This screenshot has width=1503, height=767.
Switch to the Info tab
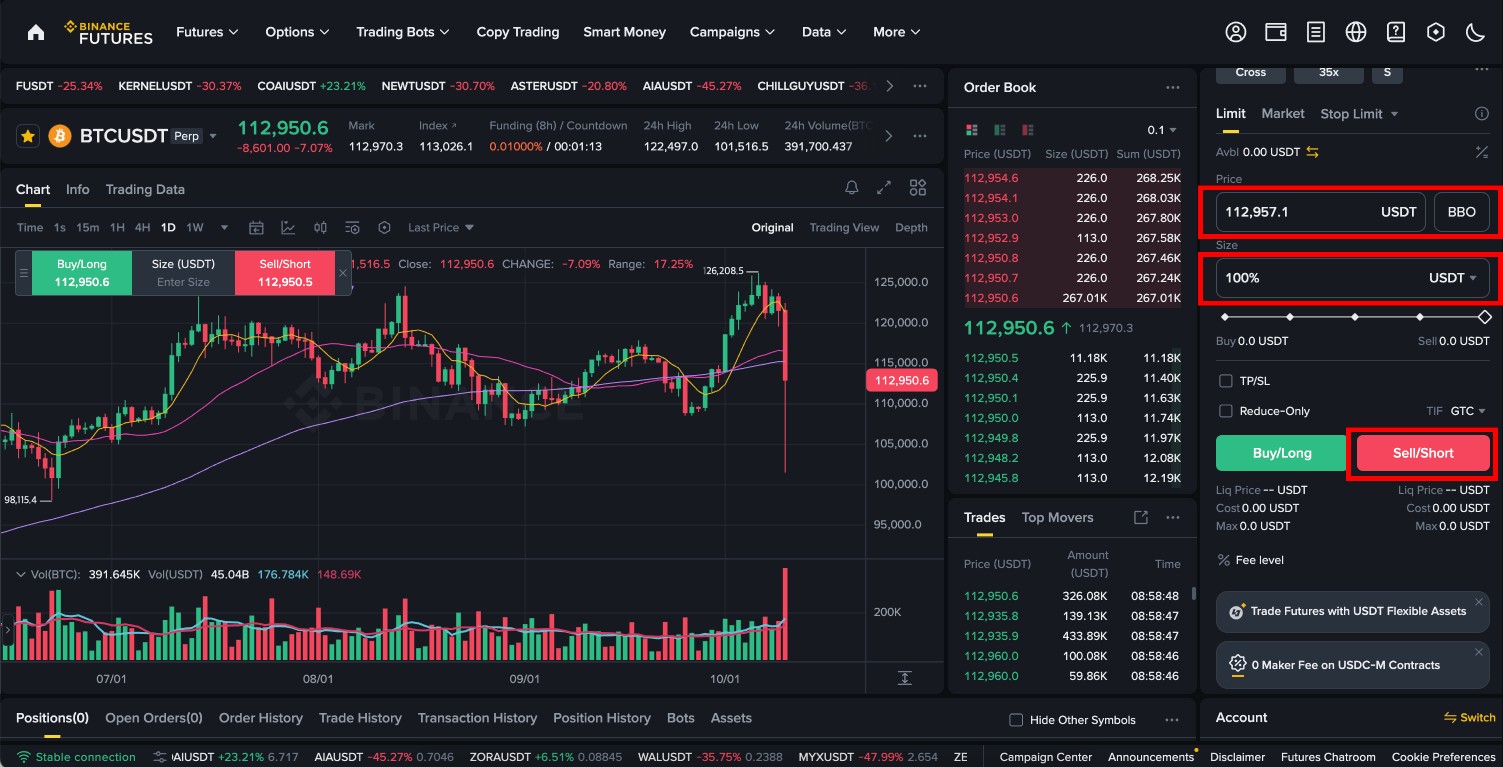click(77, 189)
